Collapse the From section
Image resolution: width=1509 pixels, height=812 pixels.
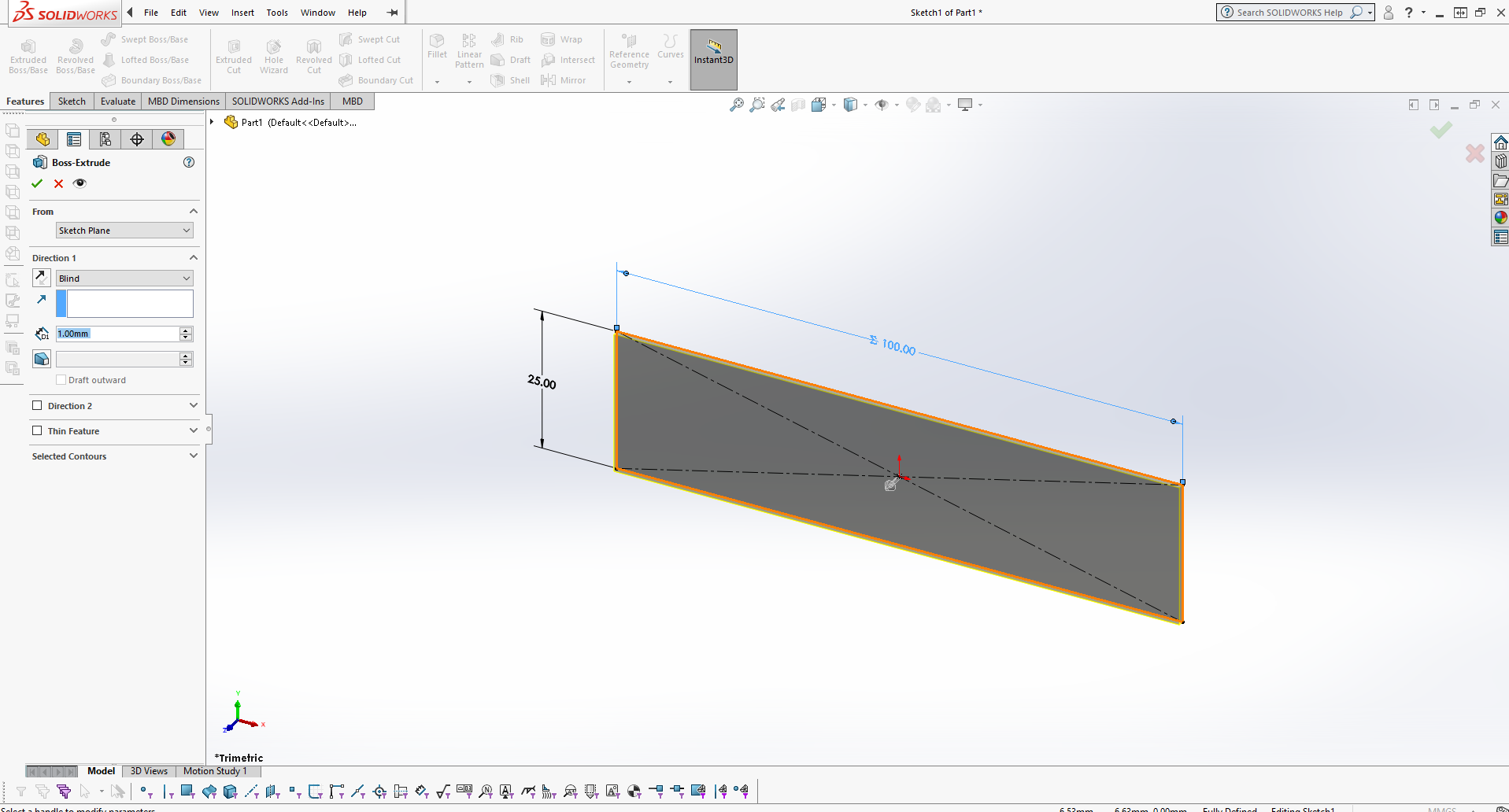[x=194, y=211]
